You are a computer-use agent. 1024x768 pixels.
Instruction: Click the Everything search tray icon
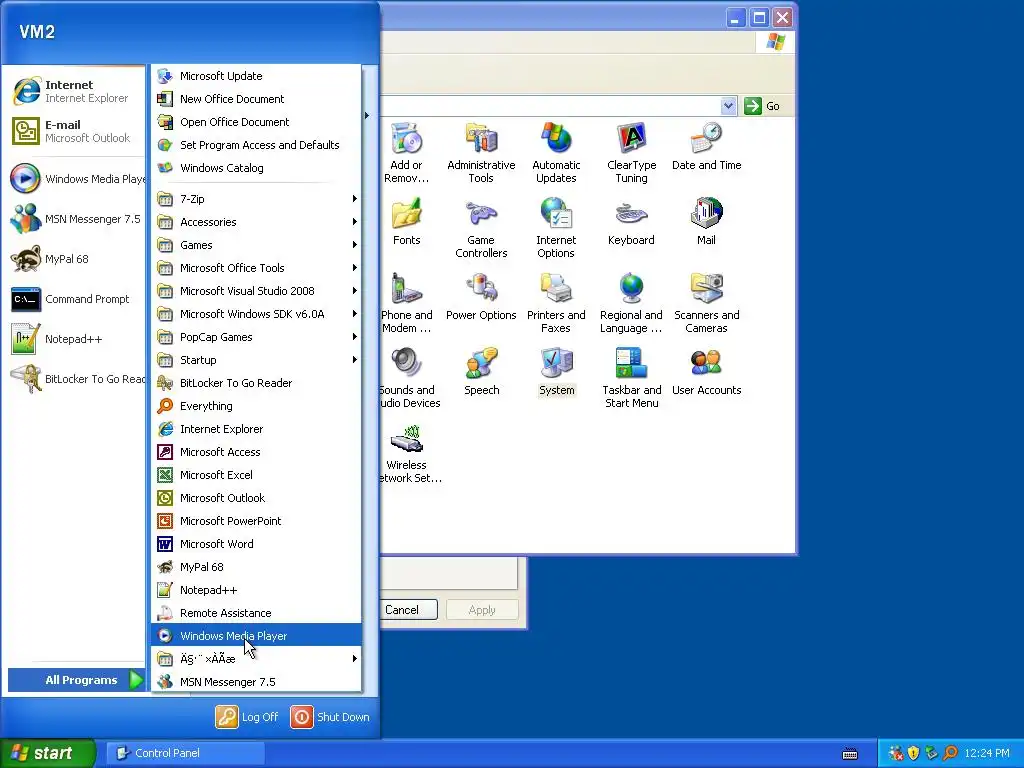click(950, 753)
